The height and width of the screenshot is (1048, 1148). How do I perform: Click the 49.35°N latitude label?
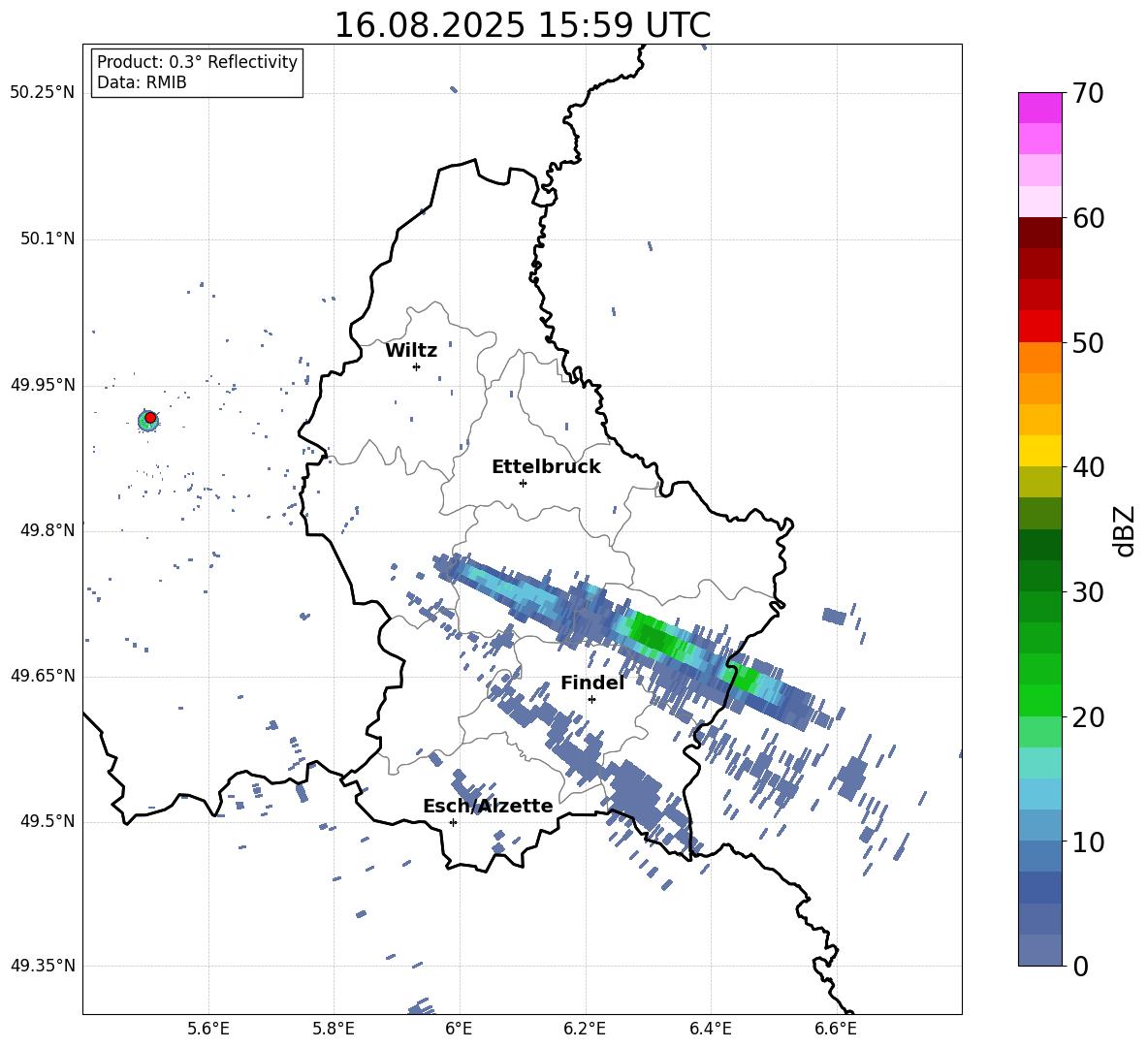pyautogui.click(x=43, y=966)
